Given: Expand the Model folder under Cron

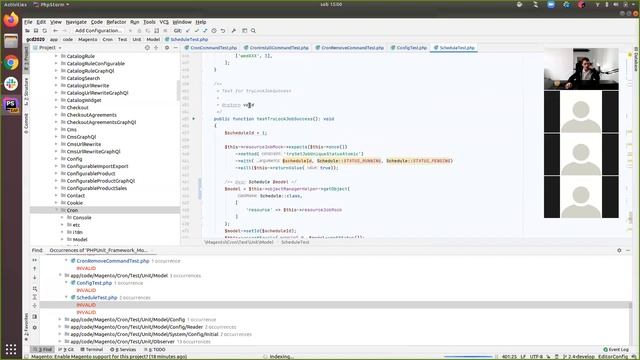Looking at the screenshot, I should tap(62, 239).
